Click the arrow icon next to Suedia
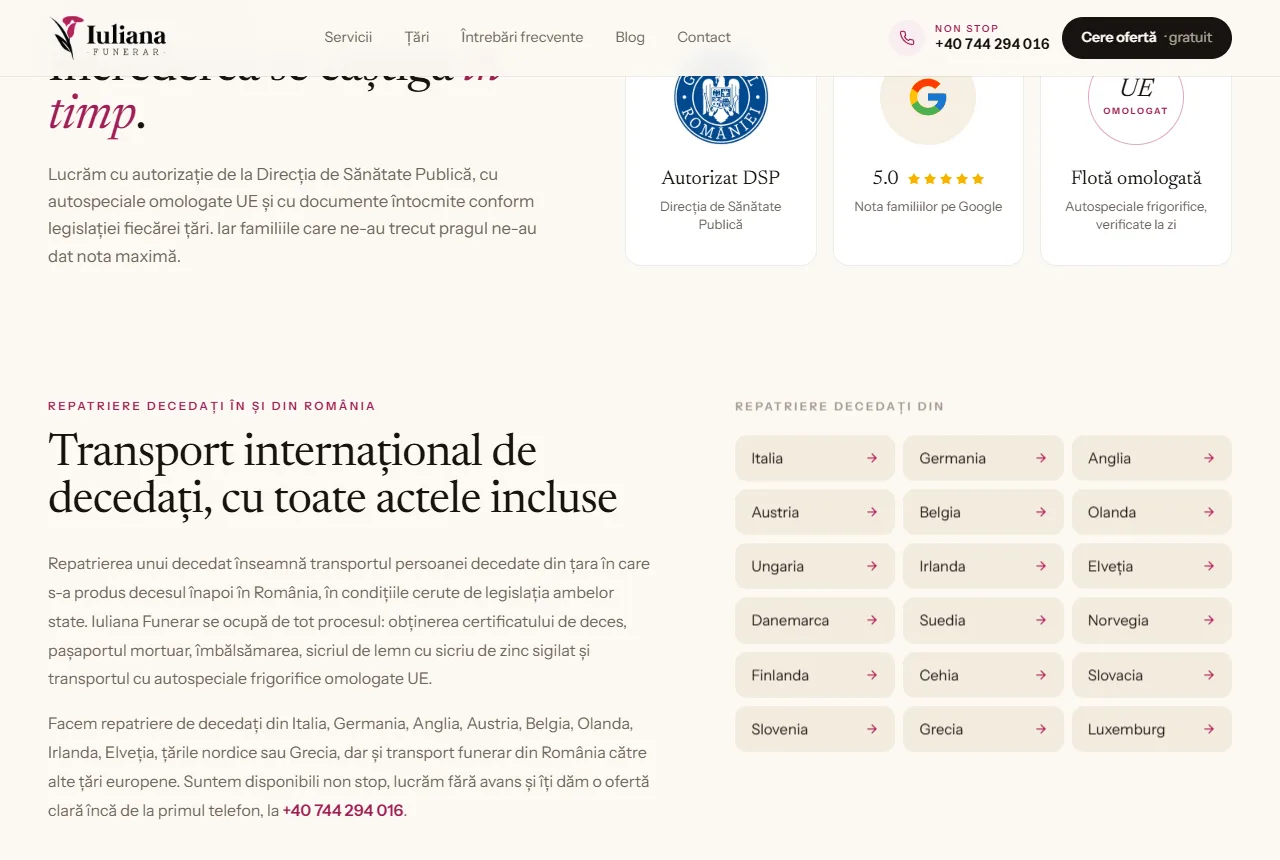Screen dimensions: 1280x860 pos(1041,620)
